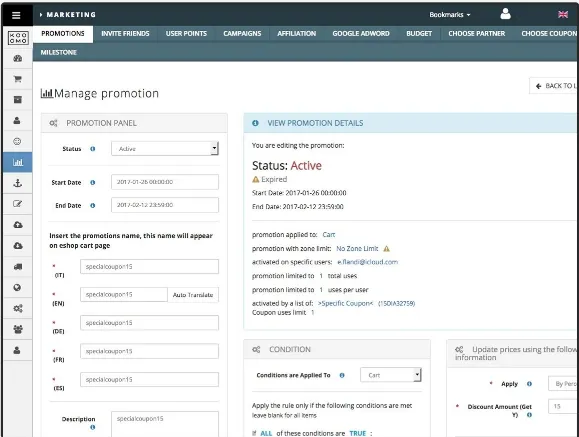
Task: Open the truck shipping sidebar icon
Action: click(17, 267)
